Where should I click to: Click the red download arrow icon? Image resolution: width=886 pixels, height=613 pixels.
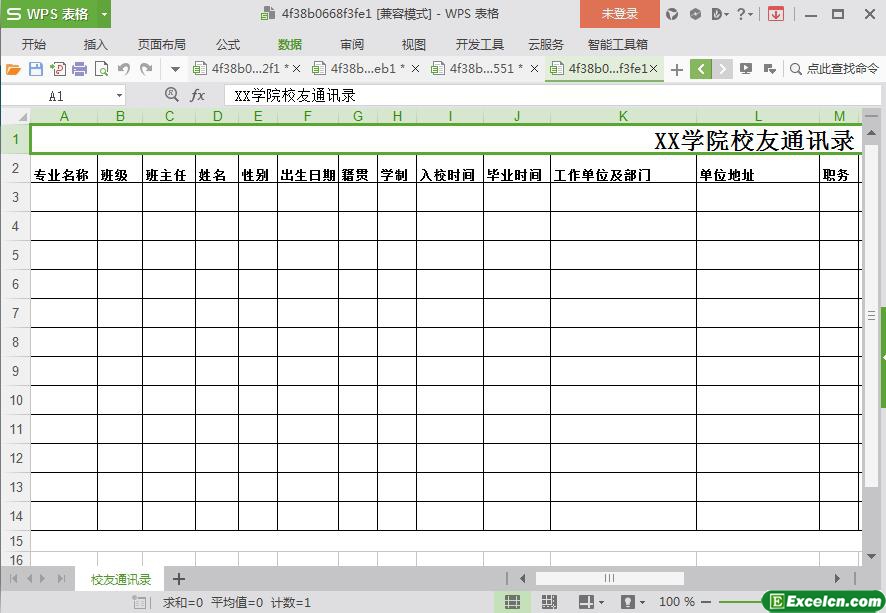pyautogui.click(x=776, y=14)
